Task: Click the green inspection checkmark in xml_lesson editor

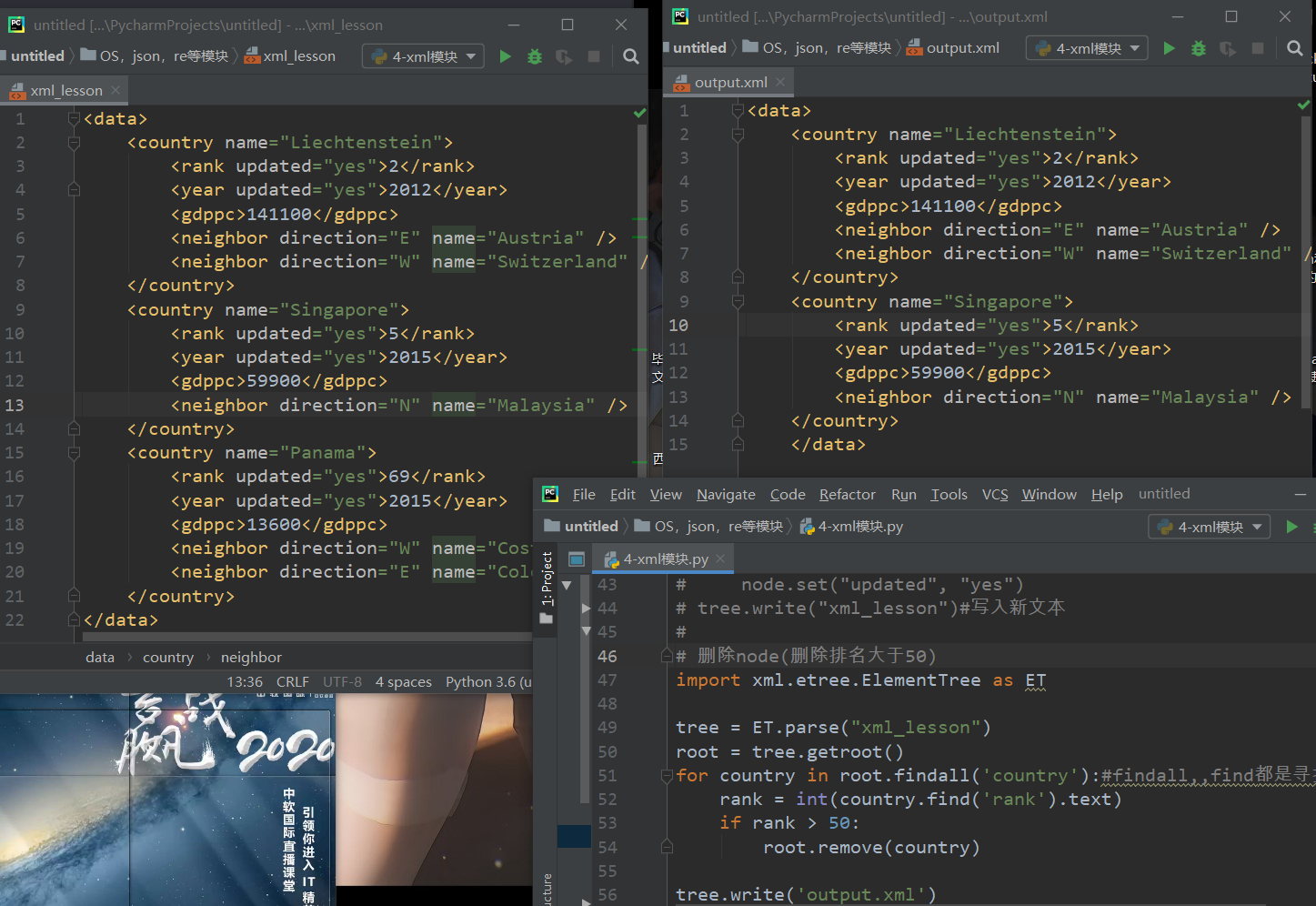Action: tap(639, 113)
